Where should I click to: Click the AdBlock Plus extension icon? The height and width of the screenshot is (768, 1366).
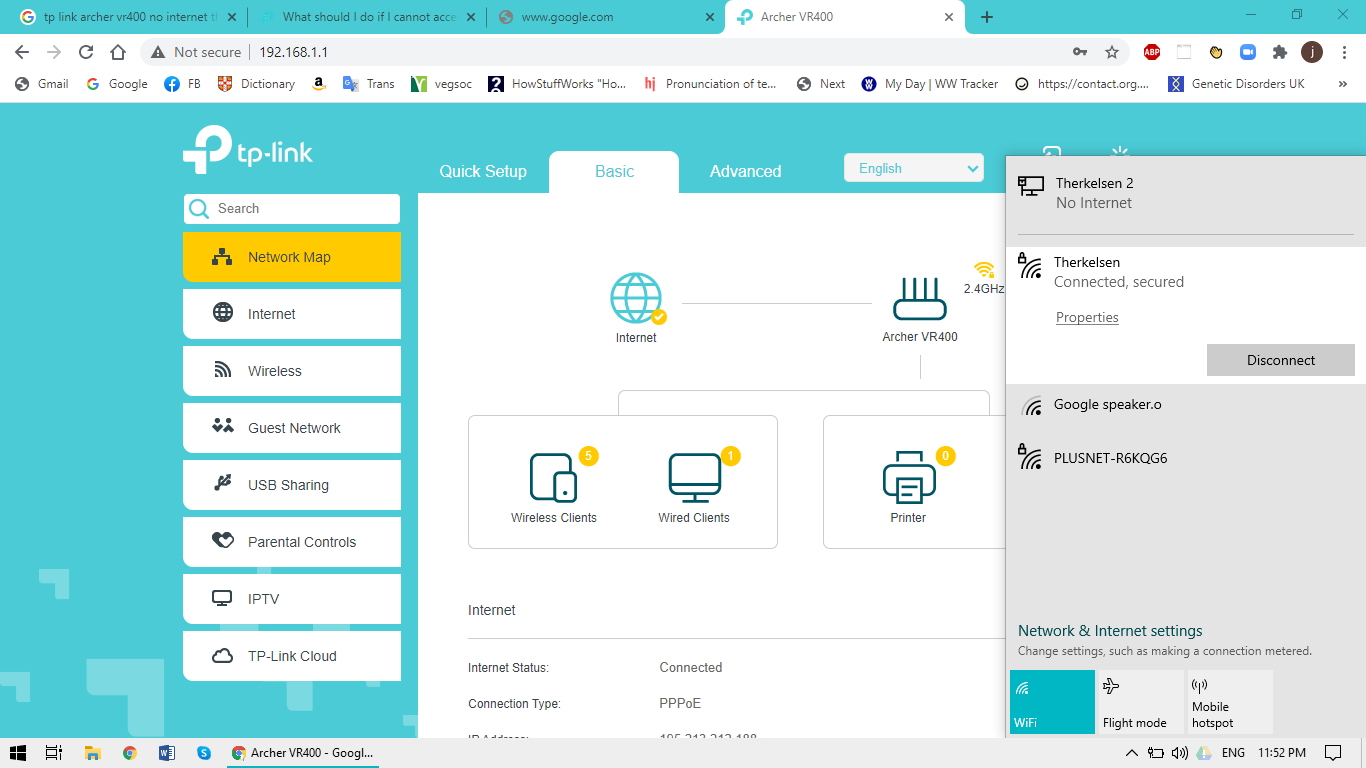(x=1152, y=52)
